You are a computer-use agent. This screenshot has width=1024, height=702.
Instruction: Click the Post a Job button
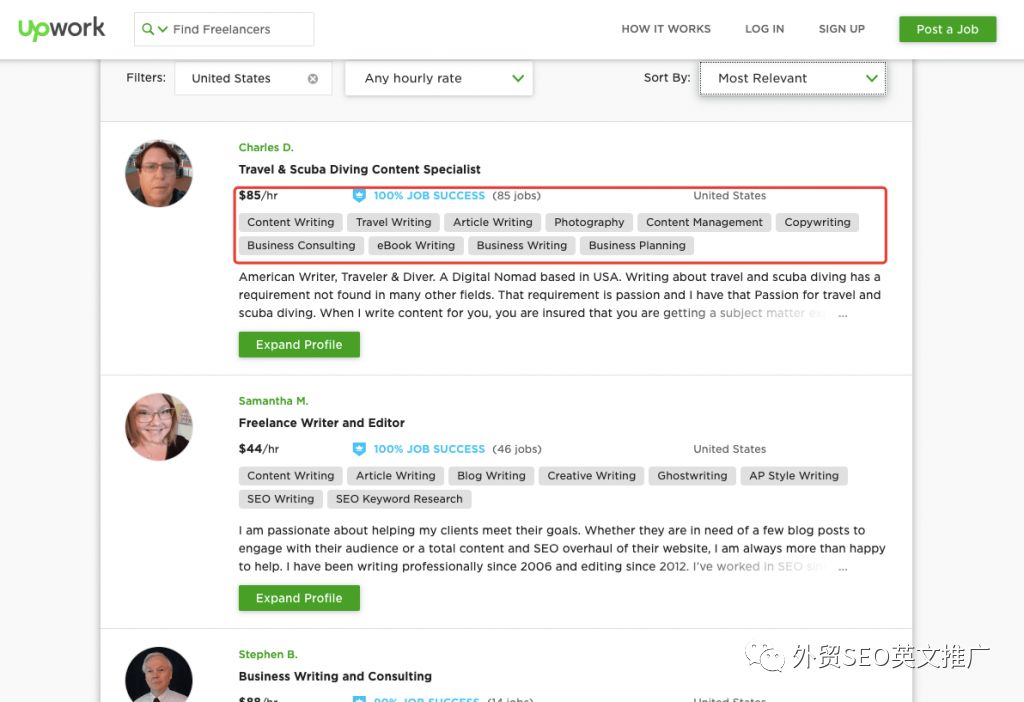pos(947,29)
